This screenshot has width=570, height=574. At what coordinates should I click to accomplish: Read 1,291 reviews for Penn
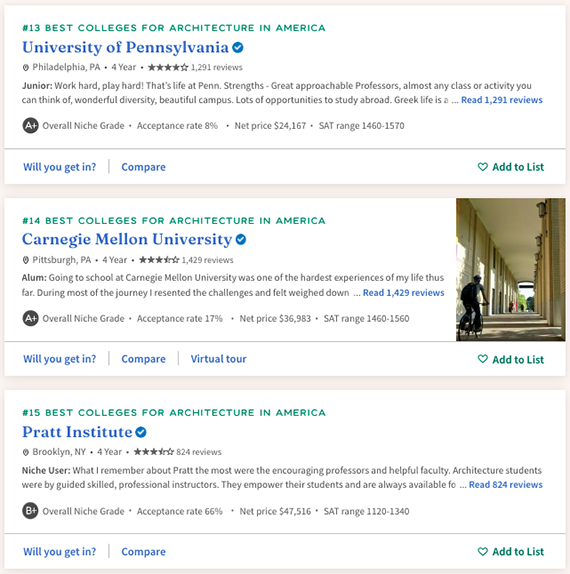tap(502, 100)
